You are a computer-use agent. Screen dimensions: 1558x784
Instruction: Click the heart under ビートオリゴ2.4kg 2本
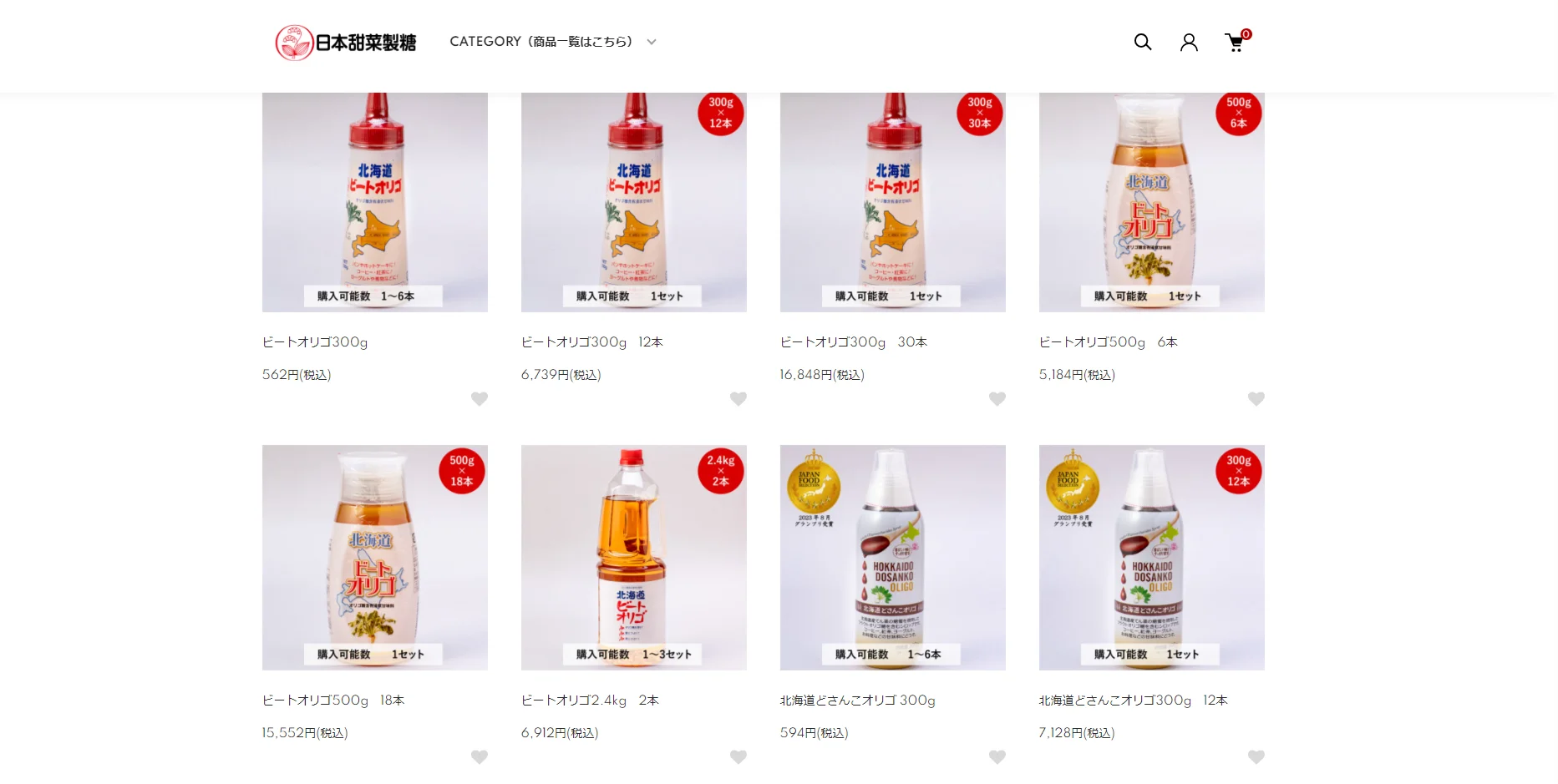tap(738, 757)
